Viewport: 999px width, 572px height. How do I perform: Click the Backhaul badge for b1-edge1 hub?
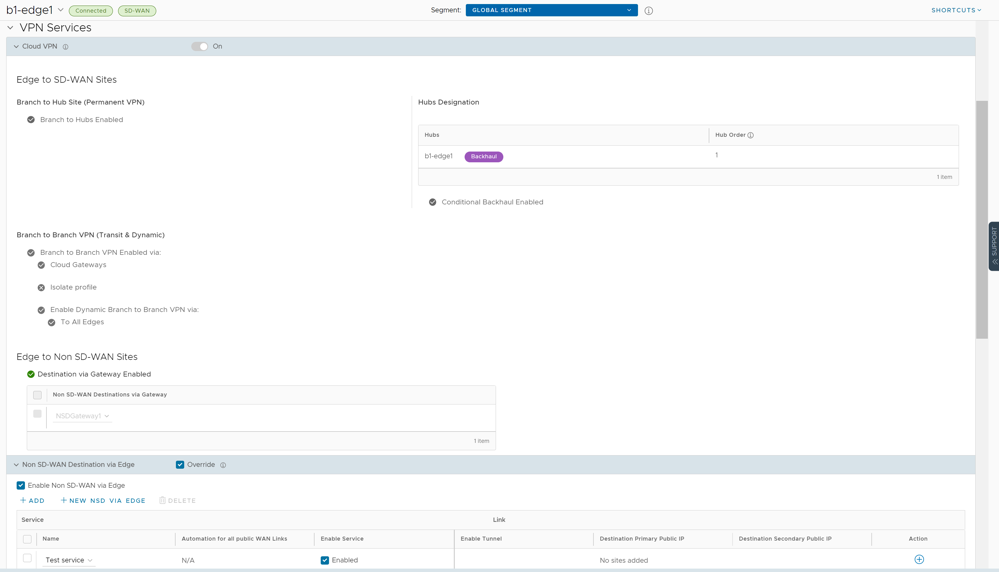(484, 157)
